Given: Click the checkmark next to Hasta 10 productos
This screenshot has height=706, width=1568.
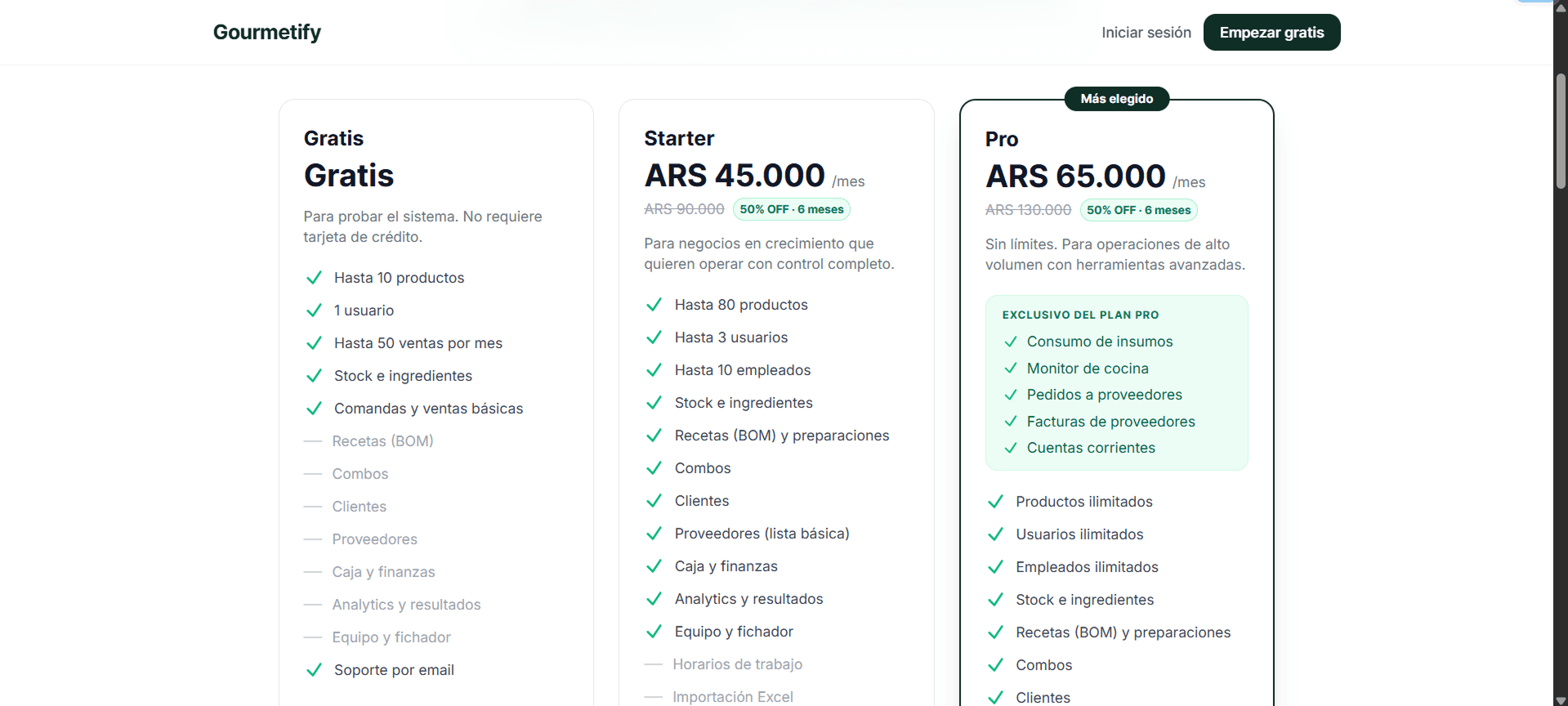Looking at the screenshot, I should (x=314, y=278).
